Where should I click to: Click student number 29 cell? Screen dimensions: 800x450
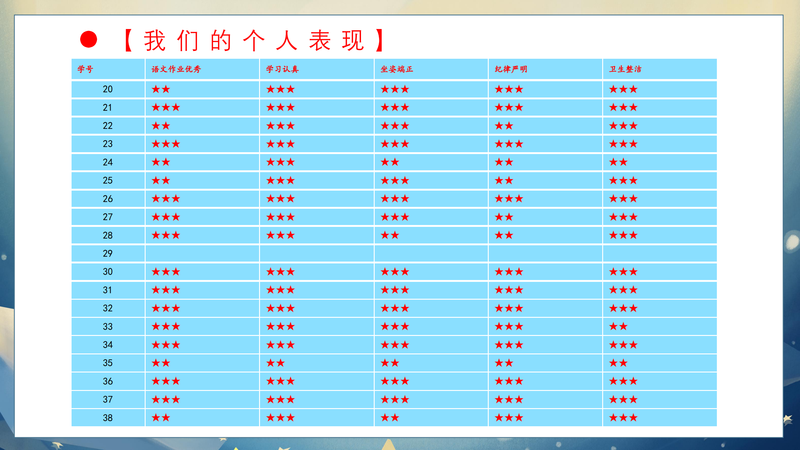108,254
